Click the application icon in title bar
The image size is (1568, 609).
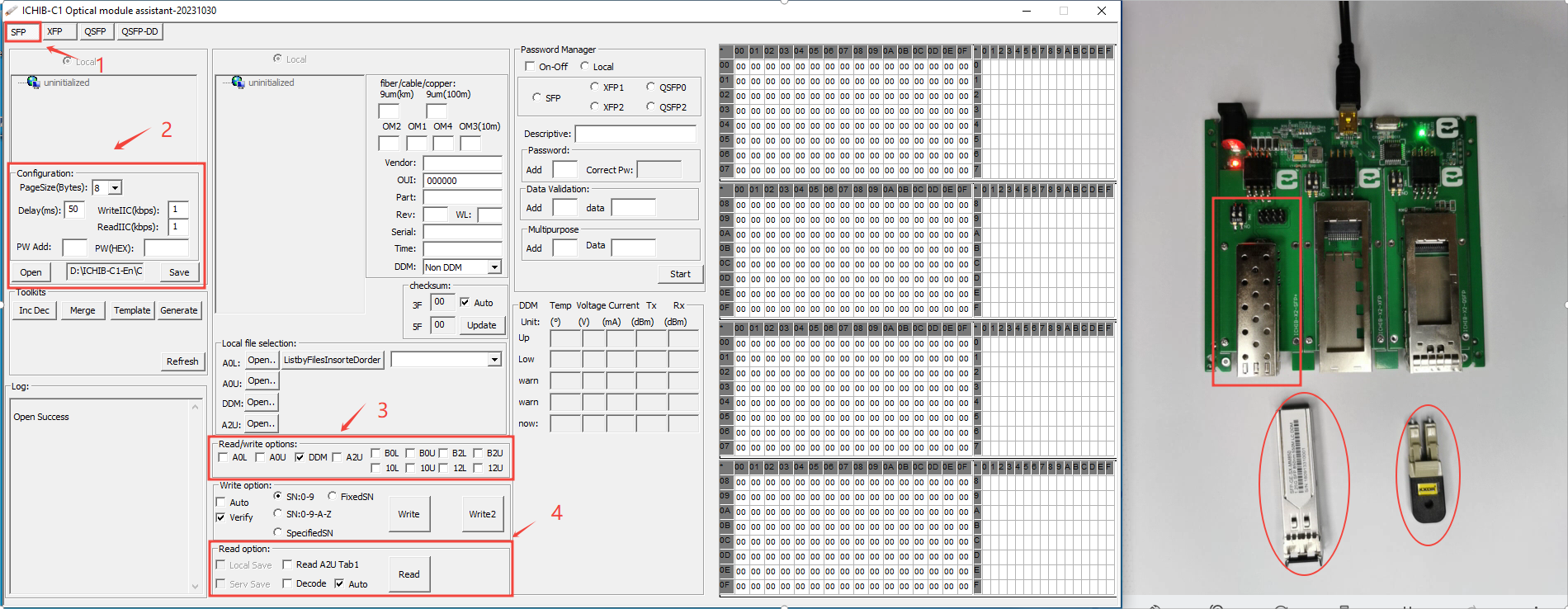12,11
